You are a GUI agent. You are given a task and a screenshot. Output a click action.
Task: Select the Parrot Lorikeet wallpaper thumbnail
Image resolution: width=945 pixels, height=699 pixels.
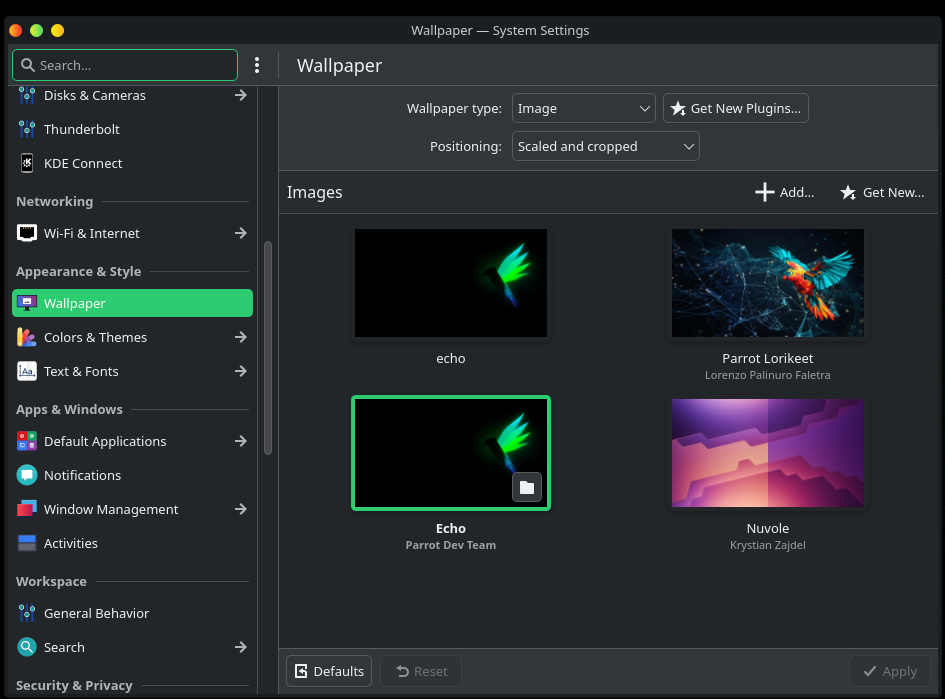coord(767,283)
